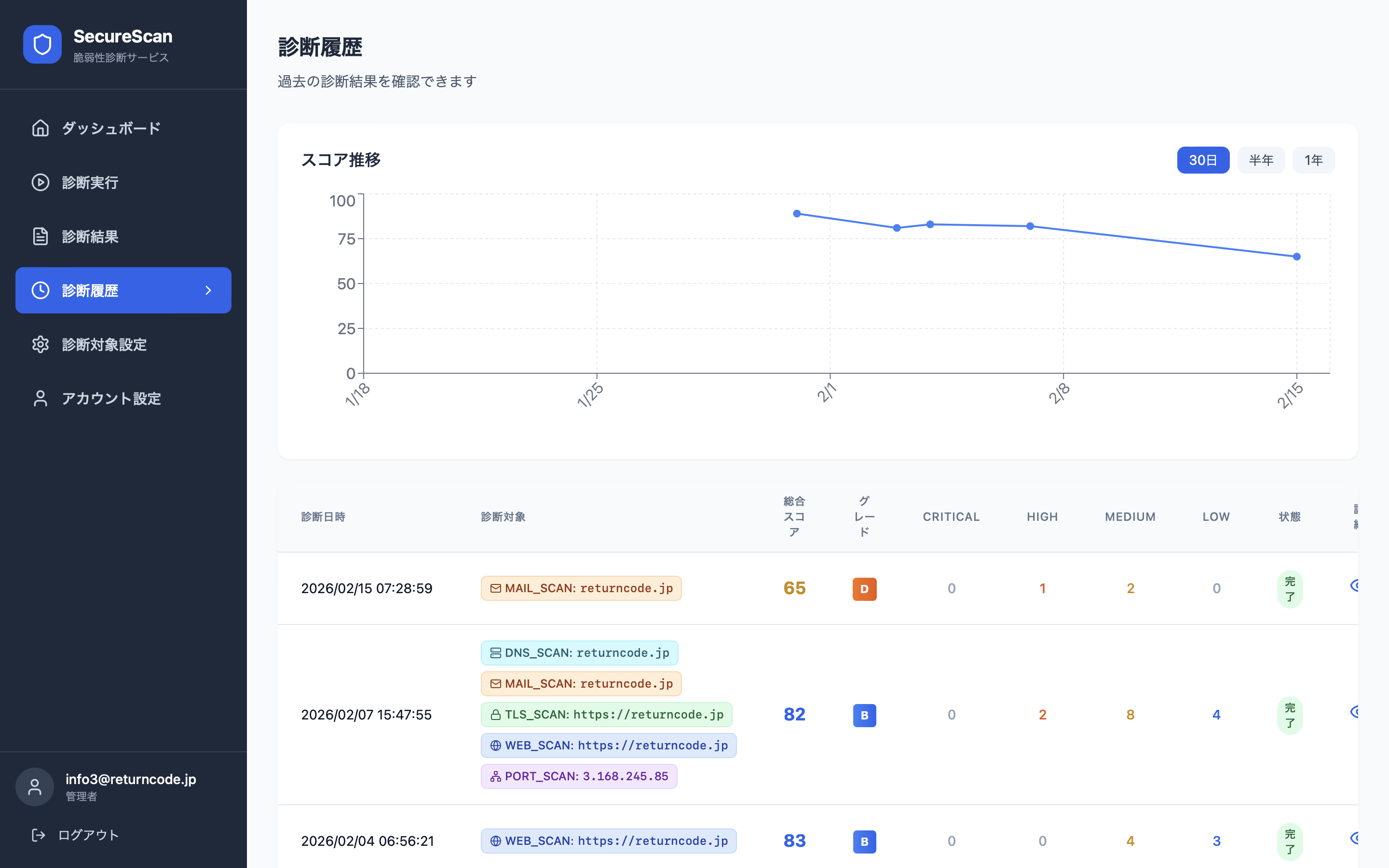Image resolution: width=1389 pixels, height=868 pixels.
Task: Open the Dashboard from the sidebar
Action: pos(112,128)
